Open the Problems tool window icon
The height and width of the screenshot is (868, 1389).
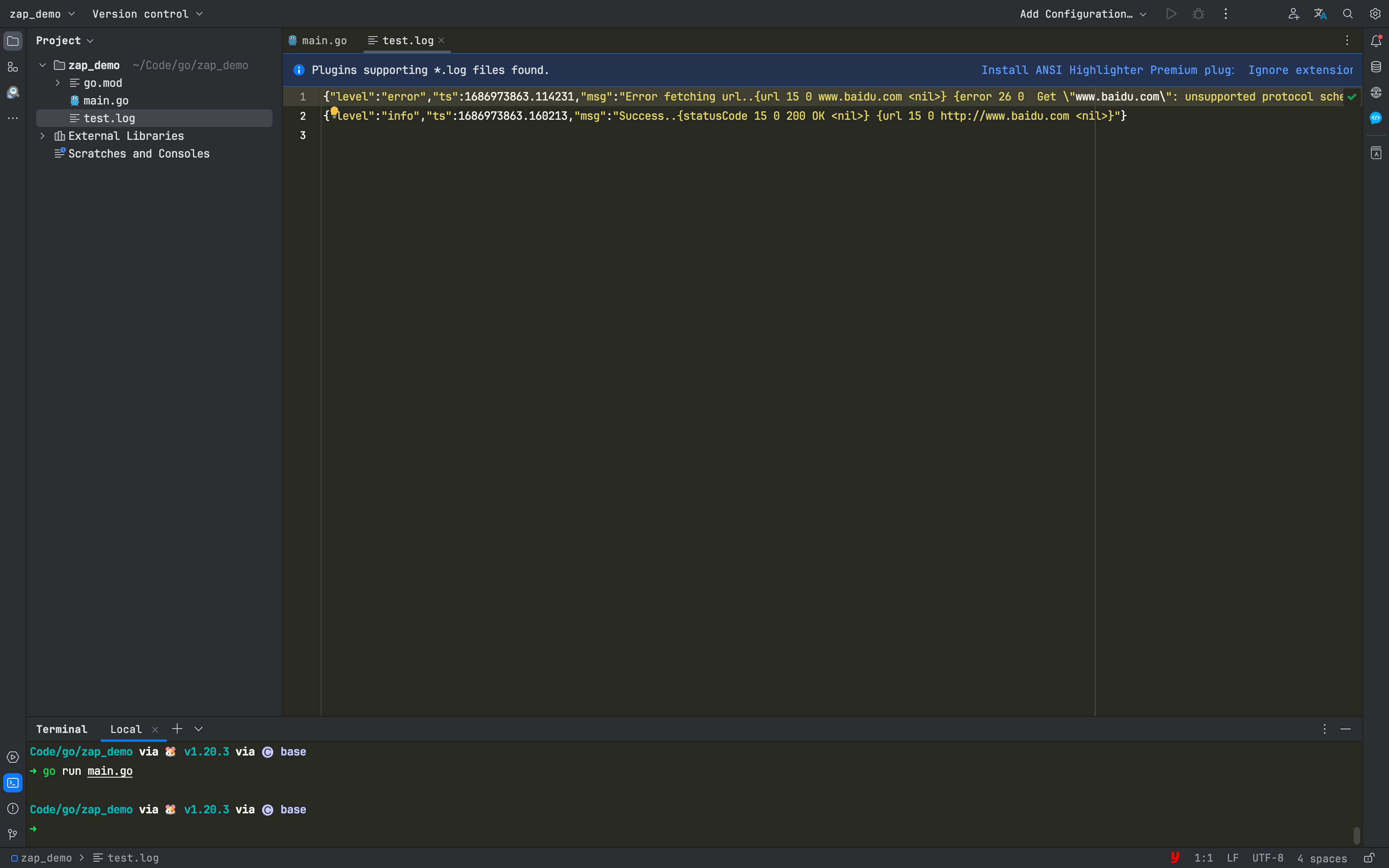click(x=12, y=808)
